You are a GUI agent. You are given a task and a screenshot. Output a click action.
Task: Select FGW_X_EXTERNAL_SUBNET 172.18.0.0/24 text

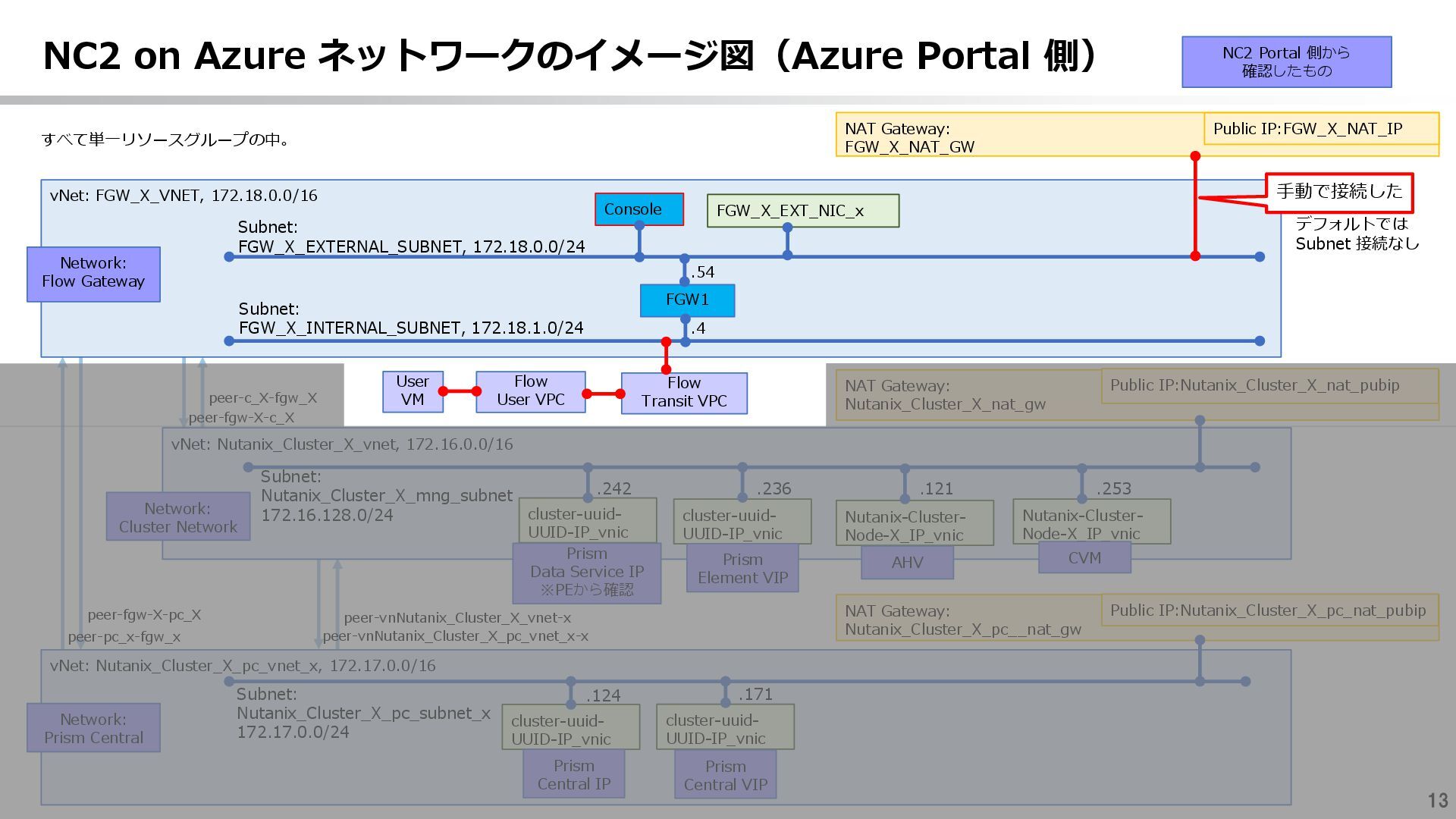pyautogui.click(x=411, y=246)
